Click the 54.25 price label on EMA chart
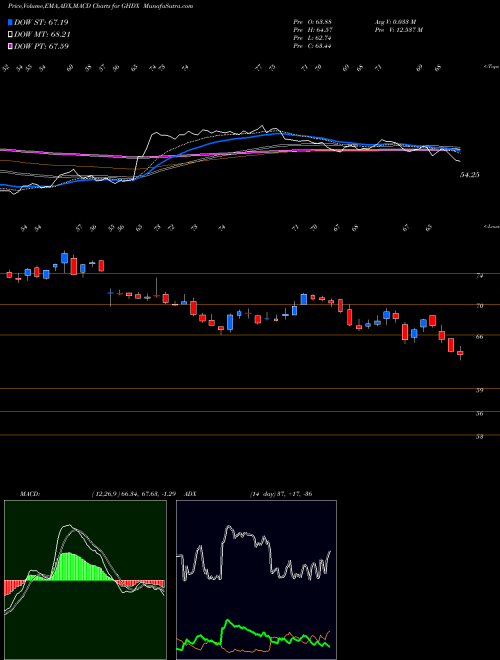The width and height of the screenshot is (500, 660). pos(470,175)
